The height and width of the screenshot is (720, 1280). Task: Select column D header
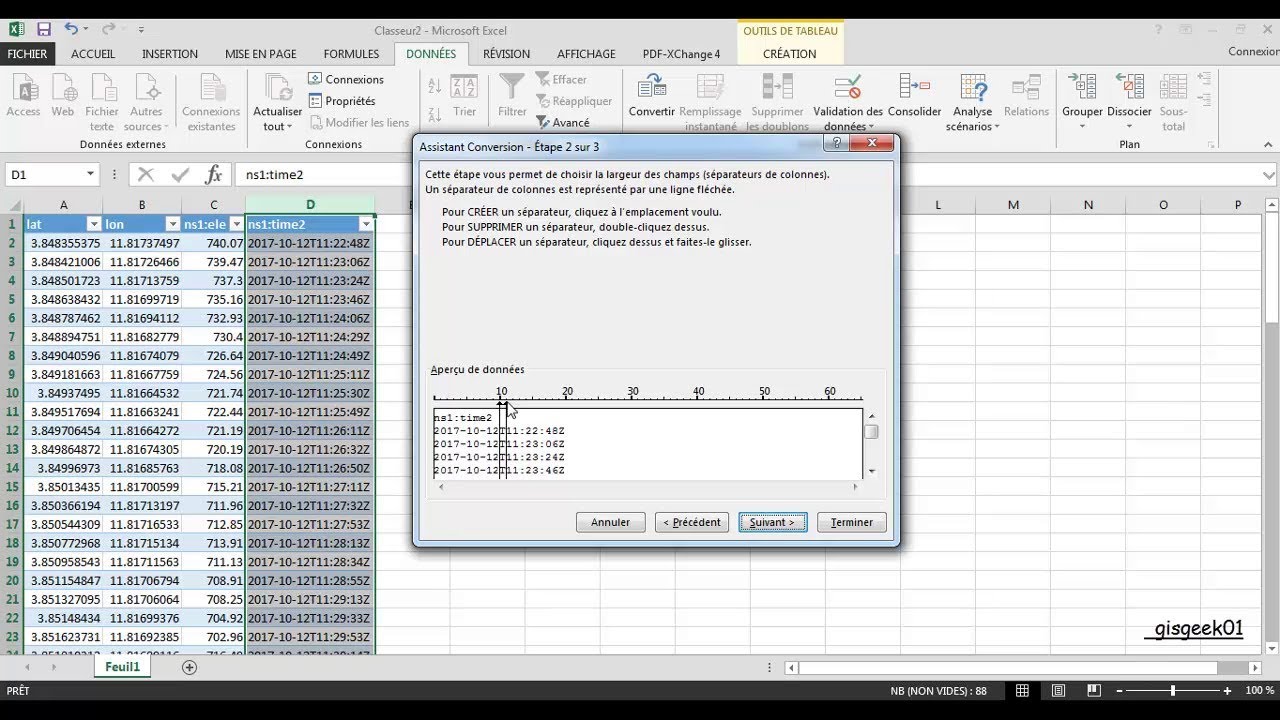point(310,205)
